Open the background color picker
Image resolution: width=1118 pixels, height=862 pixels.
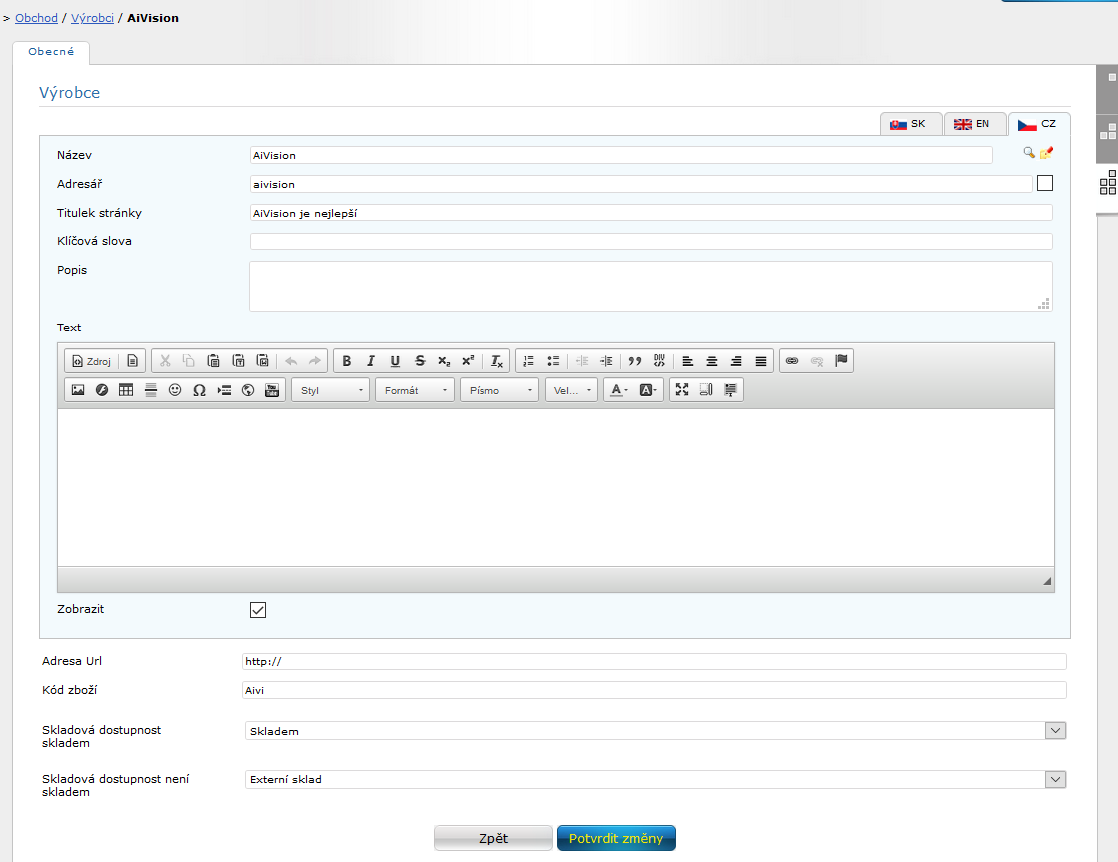click(x=647, y=390)
